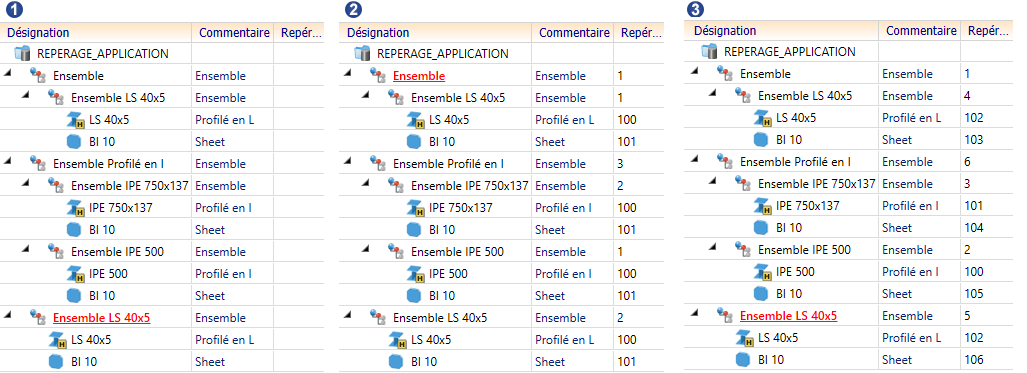The height and width of the screenshot is (373, 1027).
Task: Click Ensemble IPE 500 assembly icon, middle panel
Action: (396, 252)
